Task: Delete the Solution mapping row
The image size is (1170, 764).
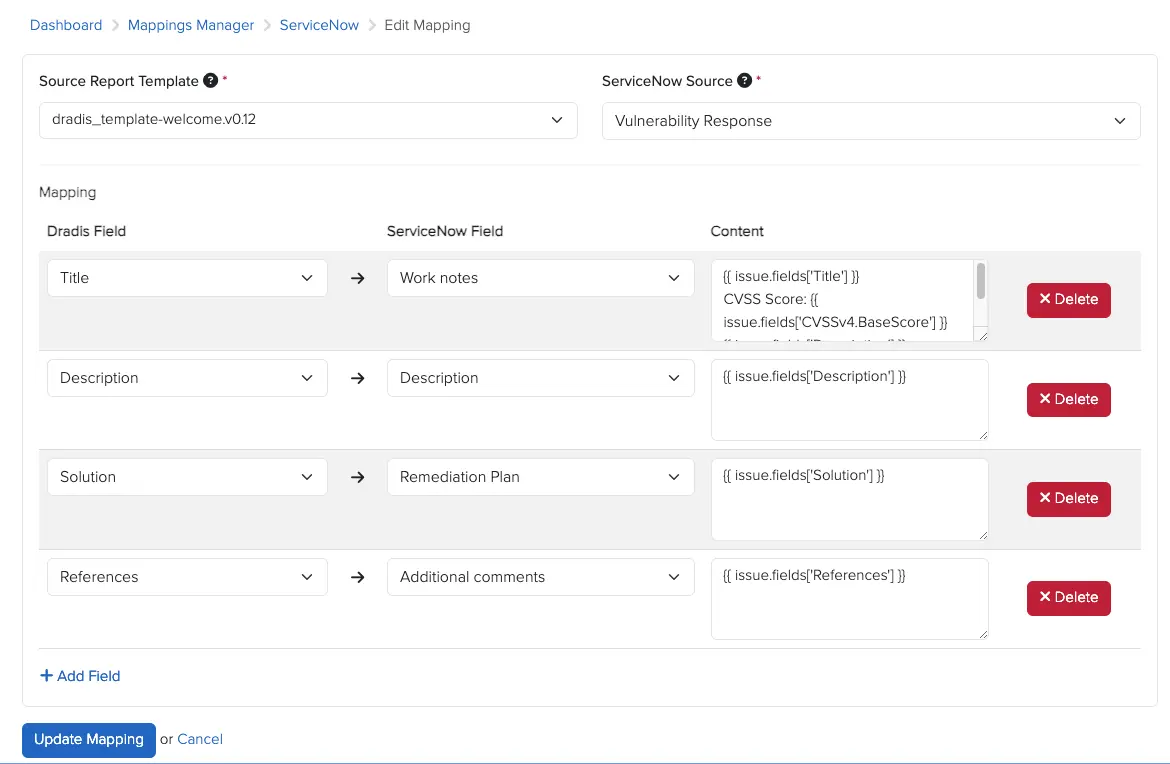Action: coord(1069,499)
